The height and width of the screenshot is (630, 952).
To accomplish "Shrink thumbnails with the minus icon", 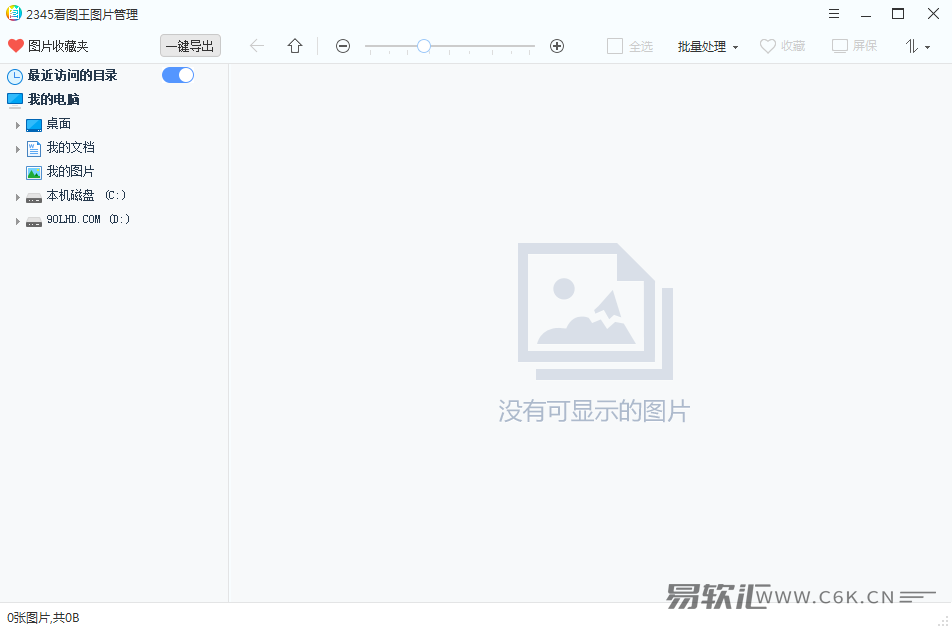I will [x=343, y=46].
